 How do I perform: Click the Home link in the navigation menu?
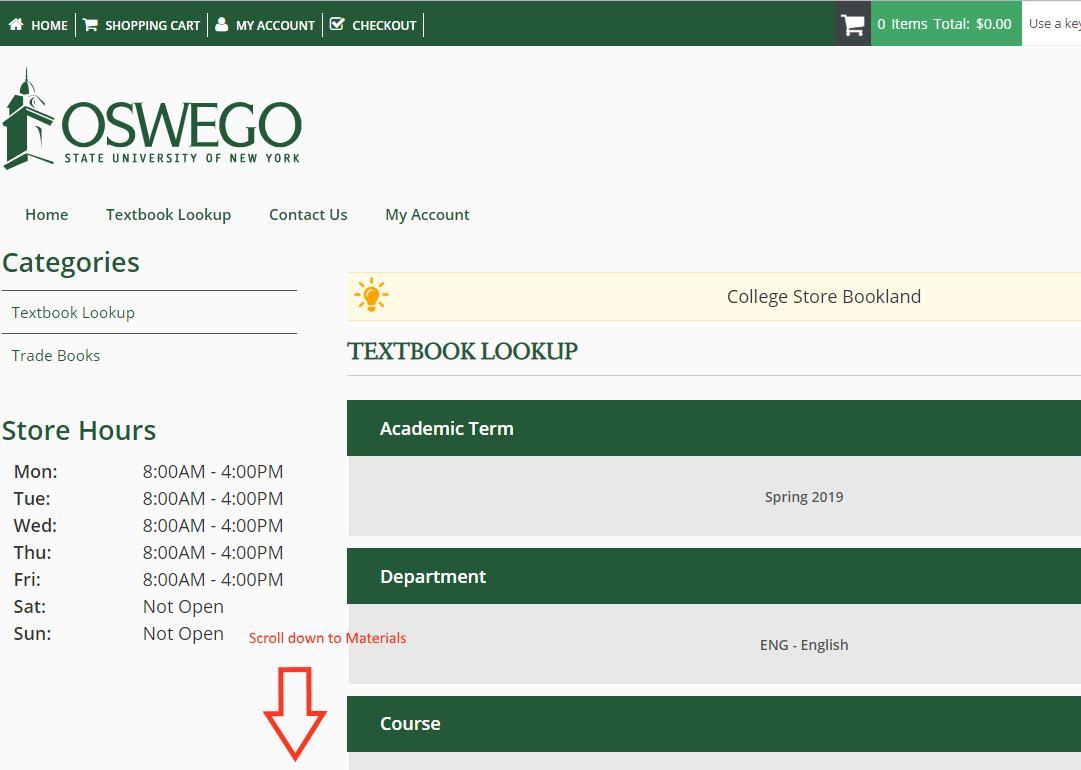tap(46, 214)
